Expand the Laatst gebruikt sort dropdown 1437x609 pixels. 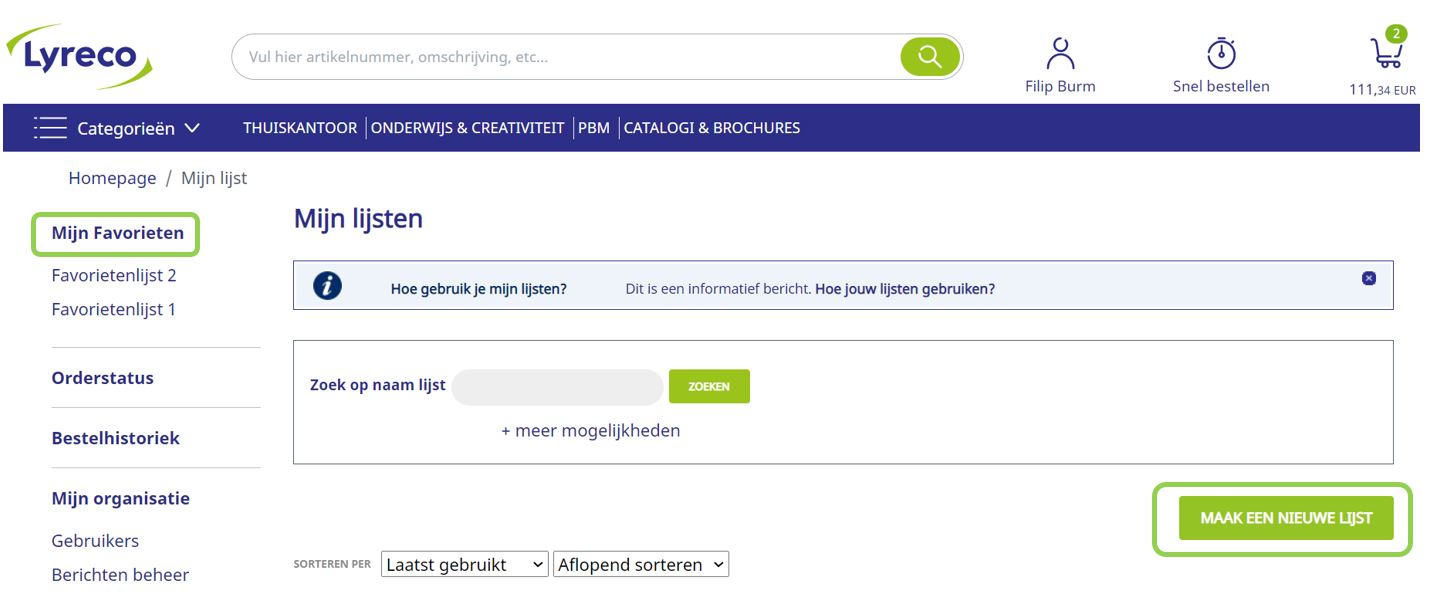click(465, 565)
